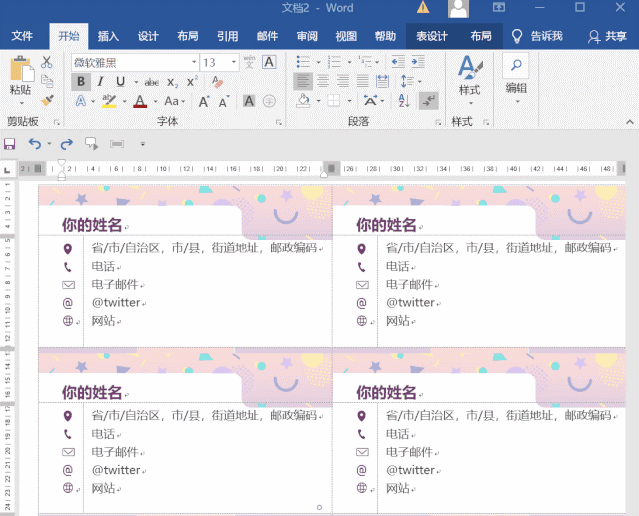Open the highlight color dropdown arrow
This screenshot has width=639, height=516.
124,101
